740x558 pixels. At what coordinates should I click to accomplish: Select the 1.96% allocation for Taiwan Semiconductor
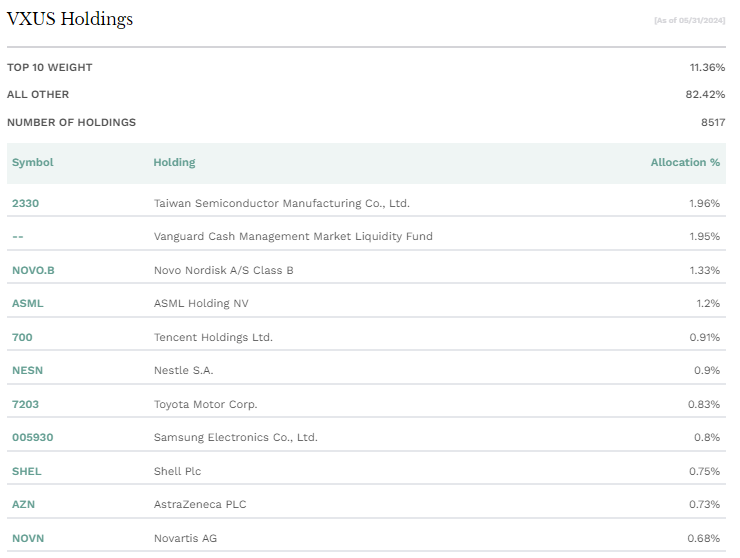click(705, 203)
